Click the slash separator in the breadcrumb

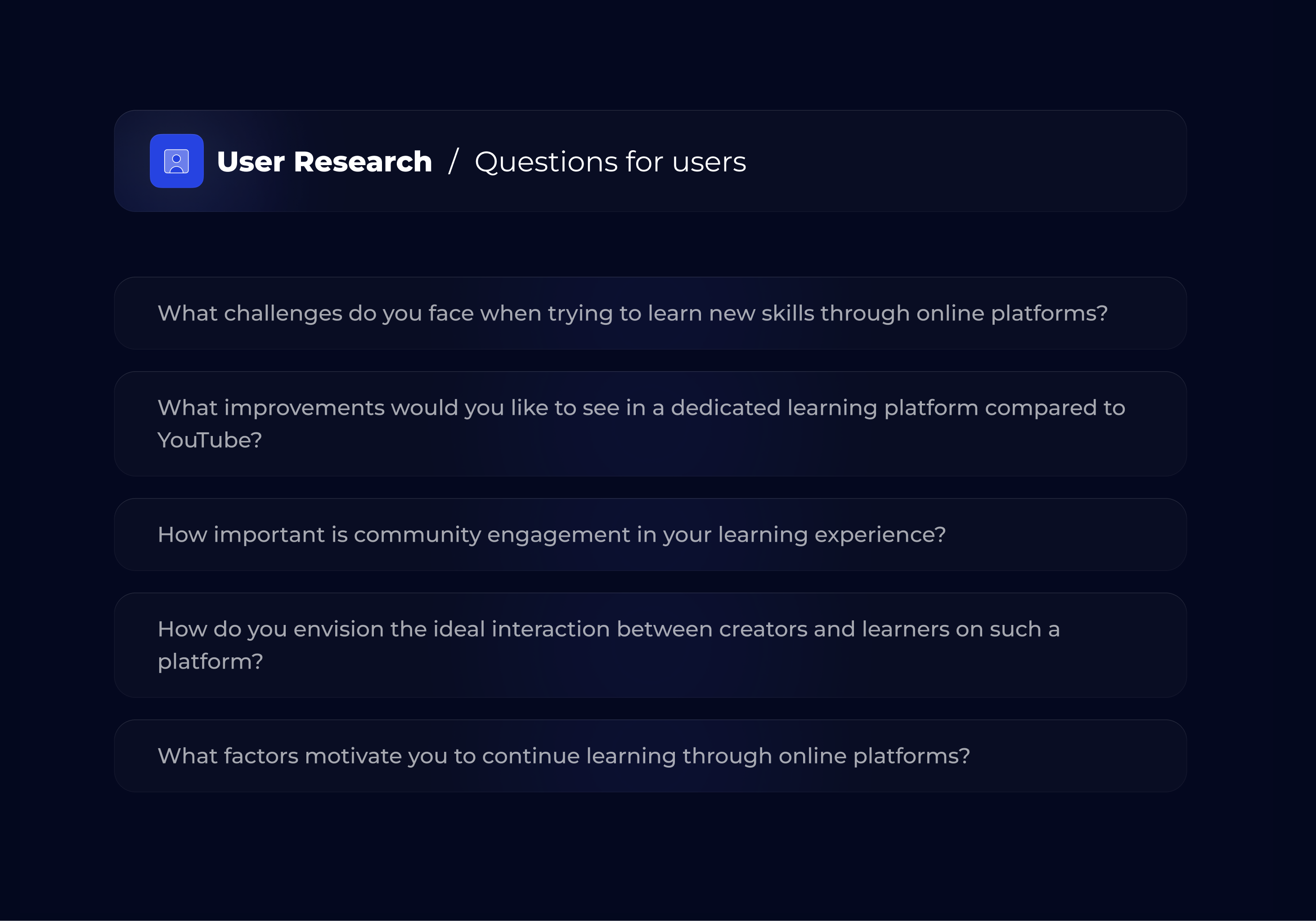coord(454,161)
